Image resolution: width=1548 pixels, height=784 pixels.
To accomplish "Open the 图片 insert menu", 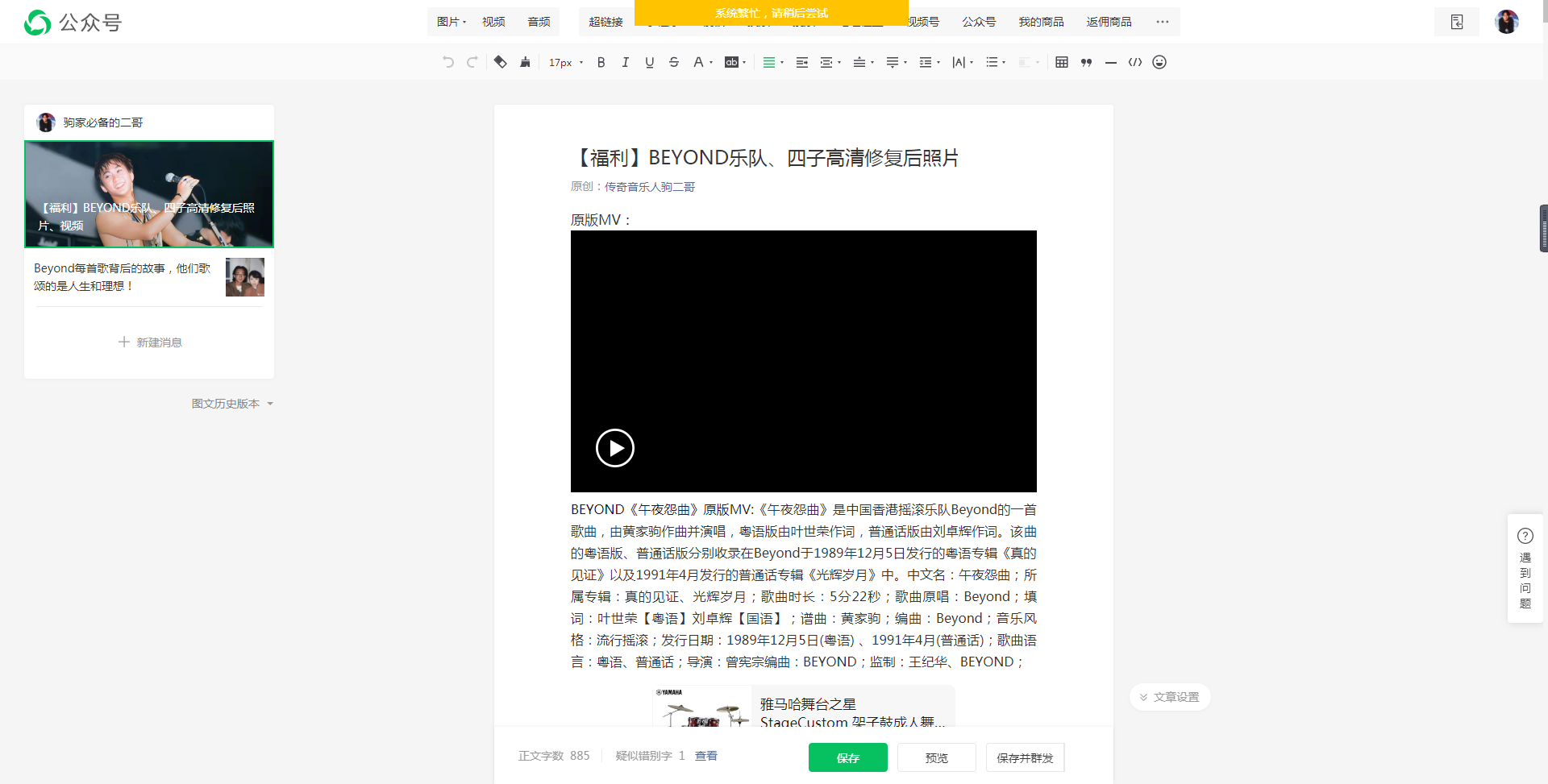I will [451, 22].
